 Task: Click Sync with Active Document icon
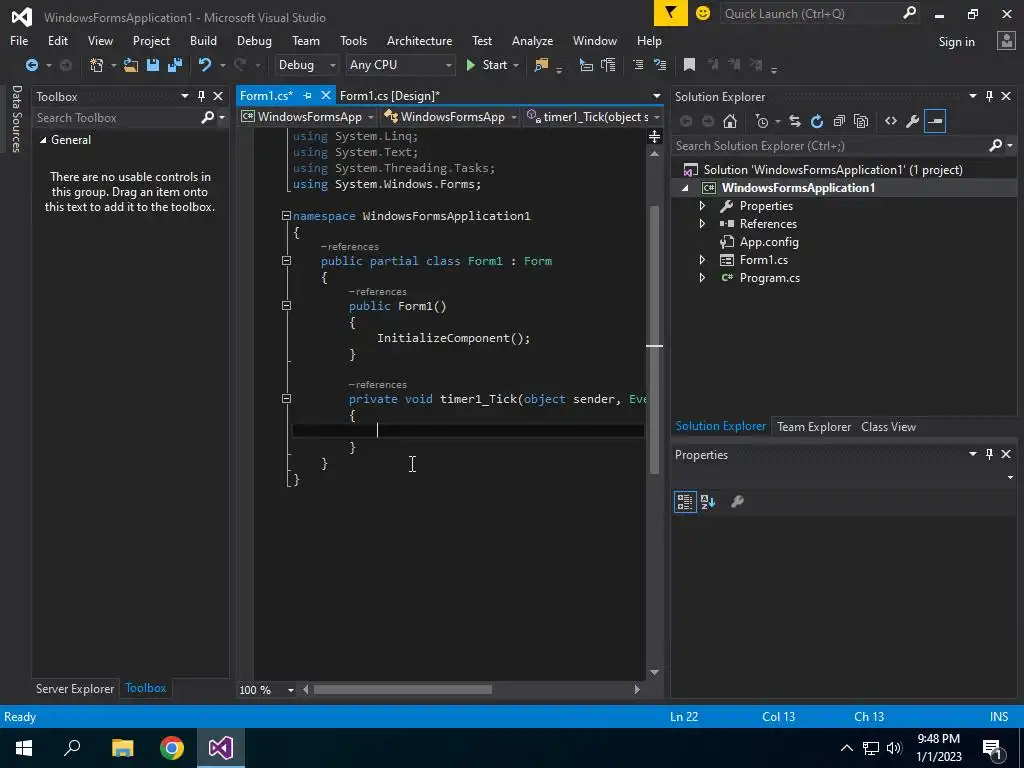795,121
